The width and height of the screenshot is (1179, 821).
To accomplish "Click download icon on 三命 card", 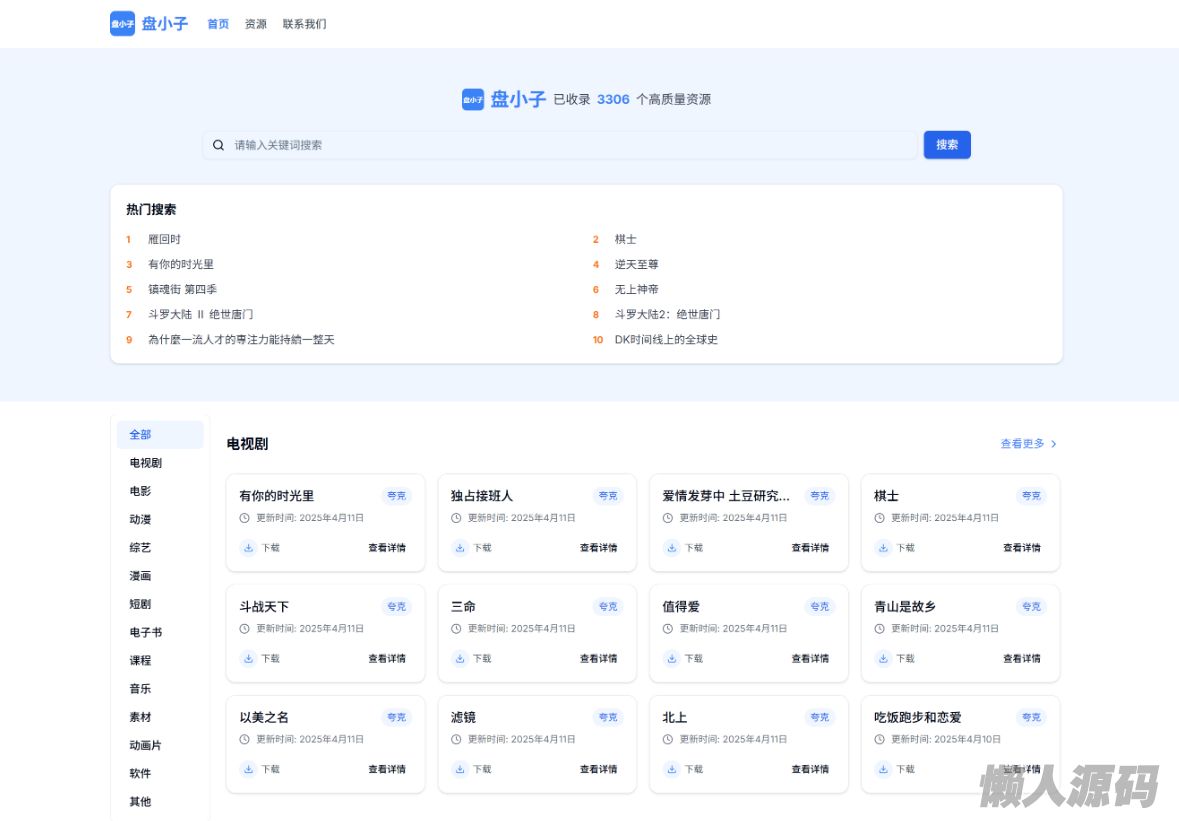I will pyautogui.click(x=460, y=659).
